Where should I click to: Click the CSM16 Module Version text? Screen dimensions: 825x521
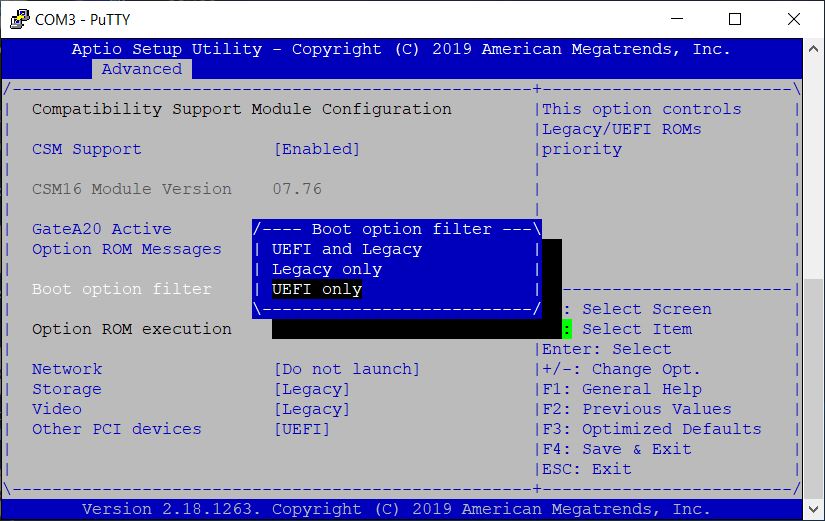click(132, 189)
